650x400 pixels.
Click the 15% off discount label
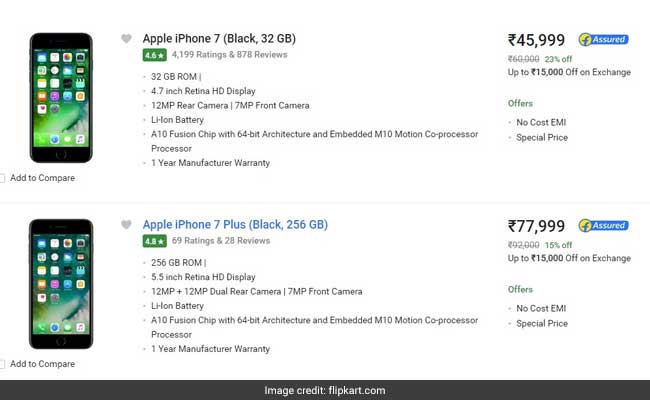559,245
